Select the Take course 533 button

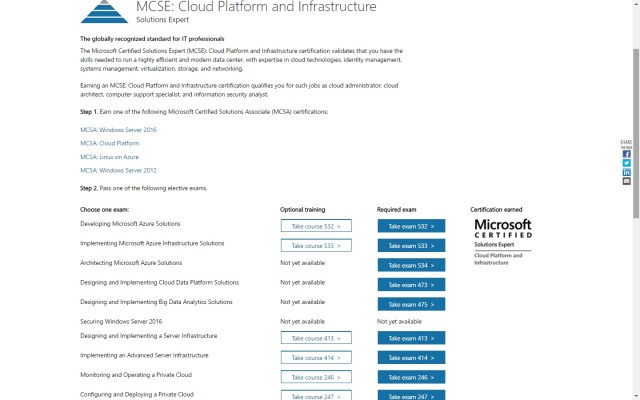[x=316, y=245]
